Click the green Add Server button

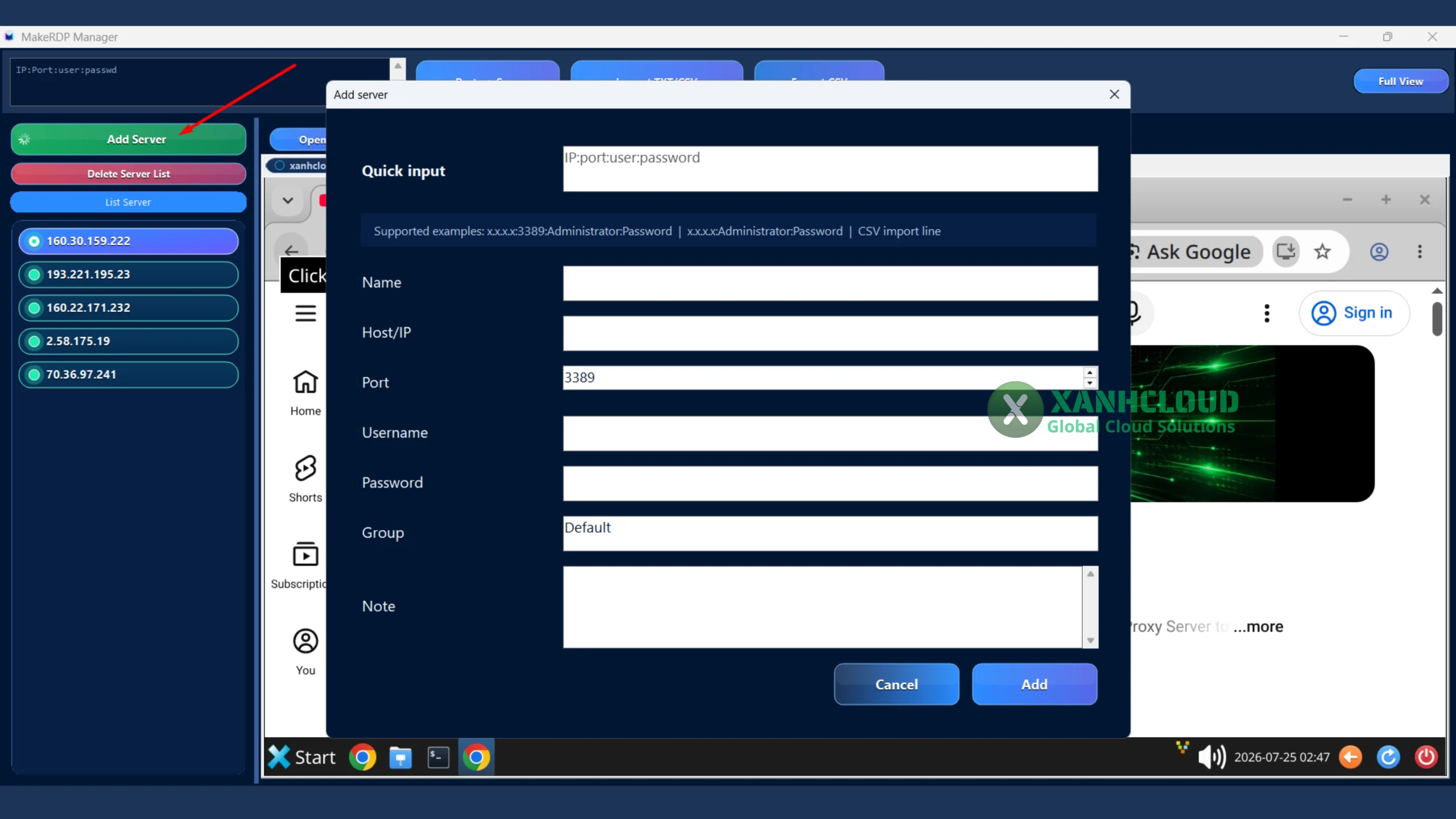tap(129, 139)
